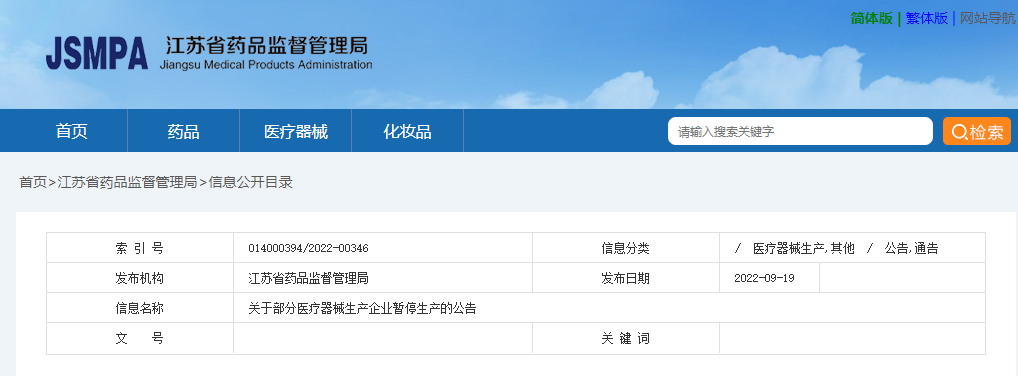Open the 医疗器械 nav tab
Image resolution: width=1018 pixels, height=376 pixels.
click(x=296, y=131)
